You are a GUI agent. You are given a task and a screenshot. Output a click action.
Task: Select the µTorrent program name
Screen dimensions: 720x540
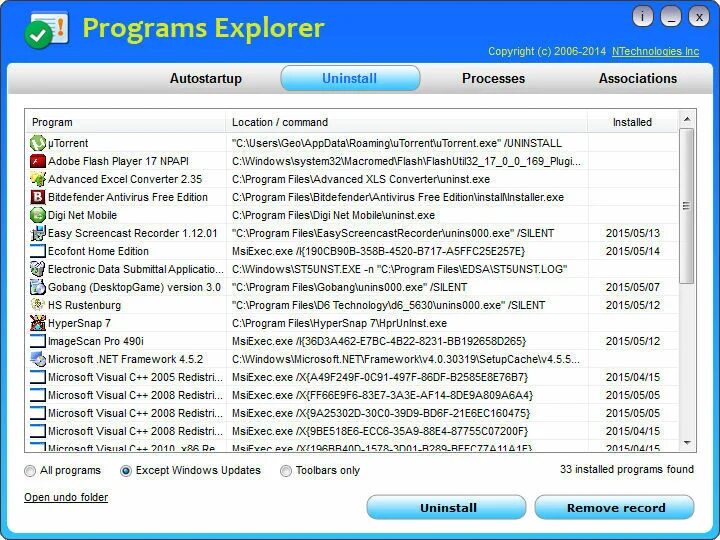click(68, 143)
